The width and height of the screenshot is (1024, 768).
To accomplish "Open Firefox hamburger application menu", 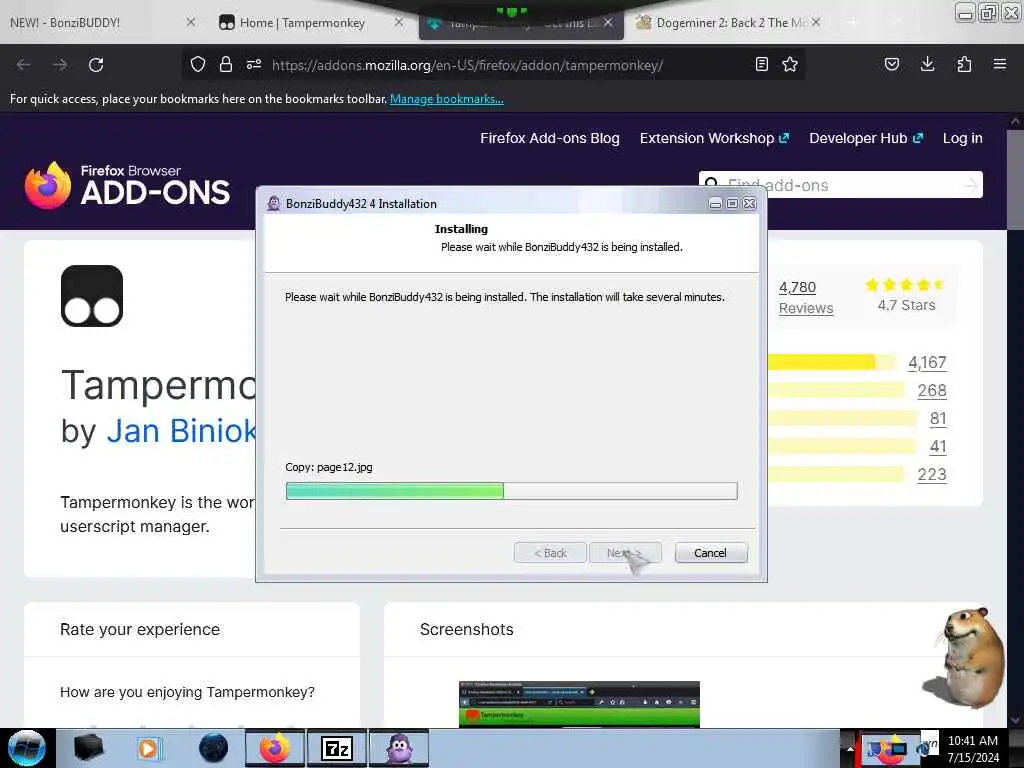I will pos(1000,64).
